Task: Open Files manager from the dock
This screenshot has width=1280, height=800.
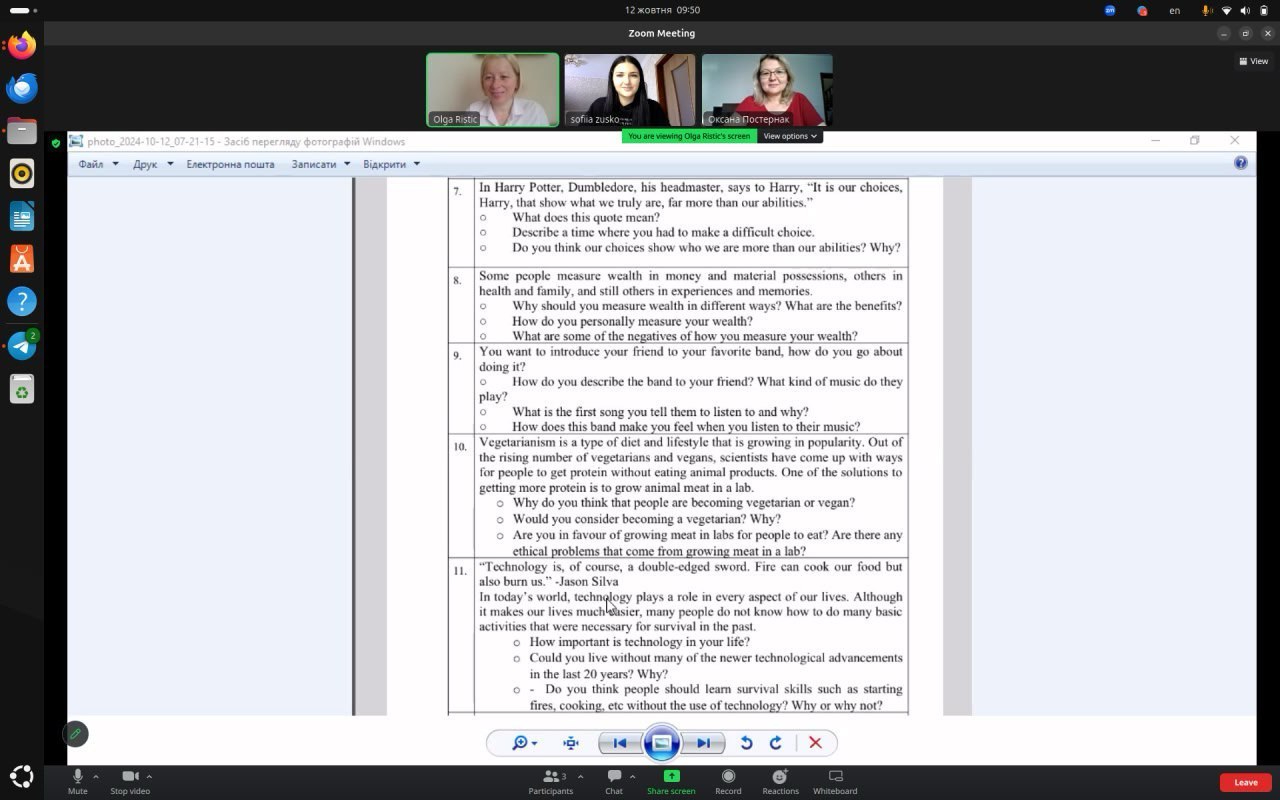Action: [x=22, y=131]
